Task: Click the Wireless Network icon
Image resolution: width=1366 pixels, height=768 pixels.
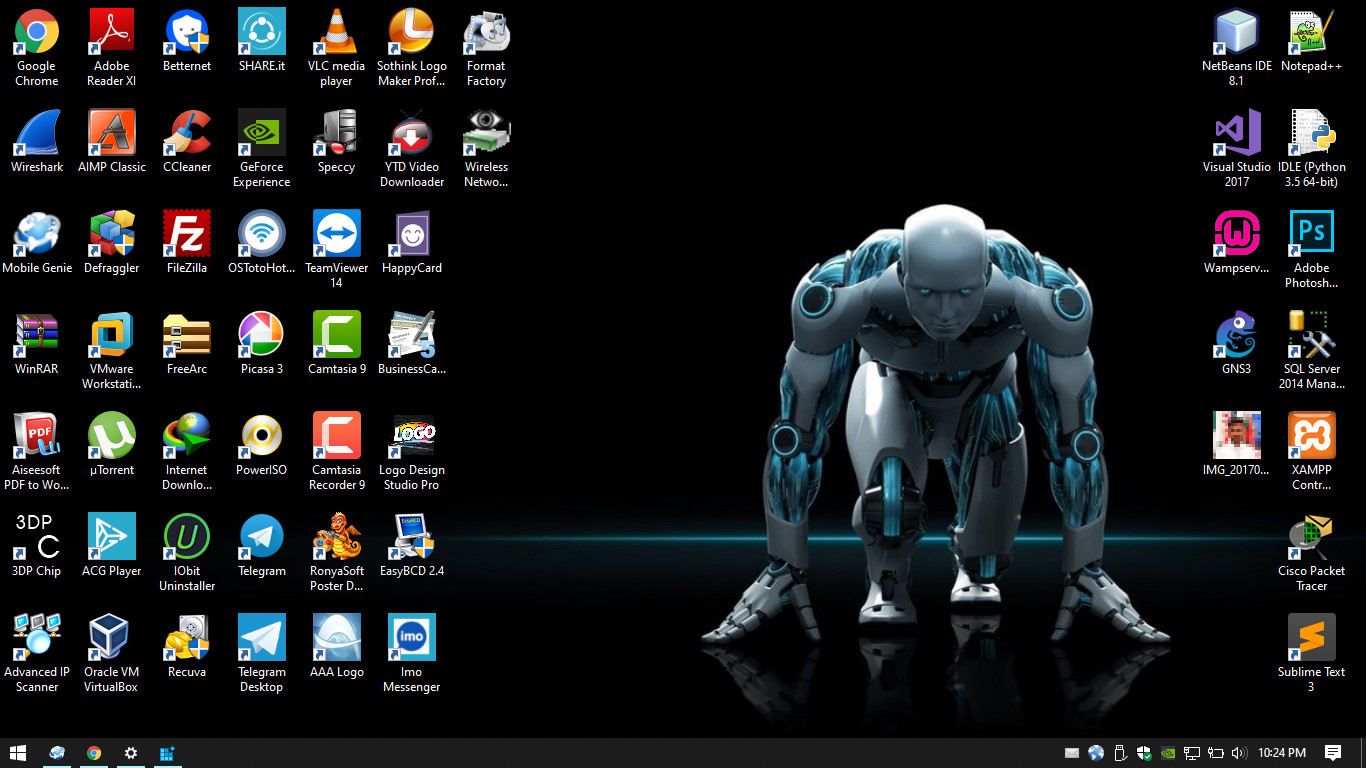Action: pos(487,133)
